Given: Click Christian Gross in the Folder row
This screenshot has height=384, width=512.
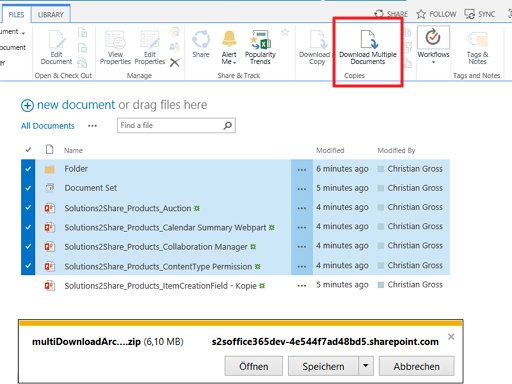Looking at the screenshot, I should tap(415, 169).
